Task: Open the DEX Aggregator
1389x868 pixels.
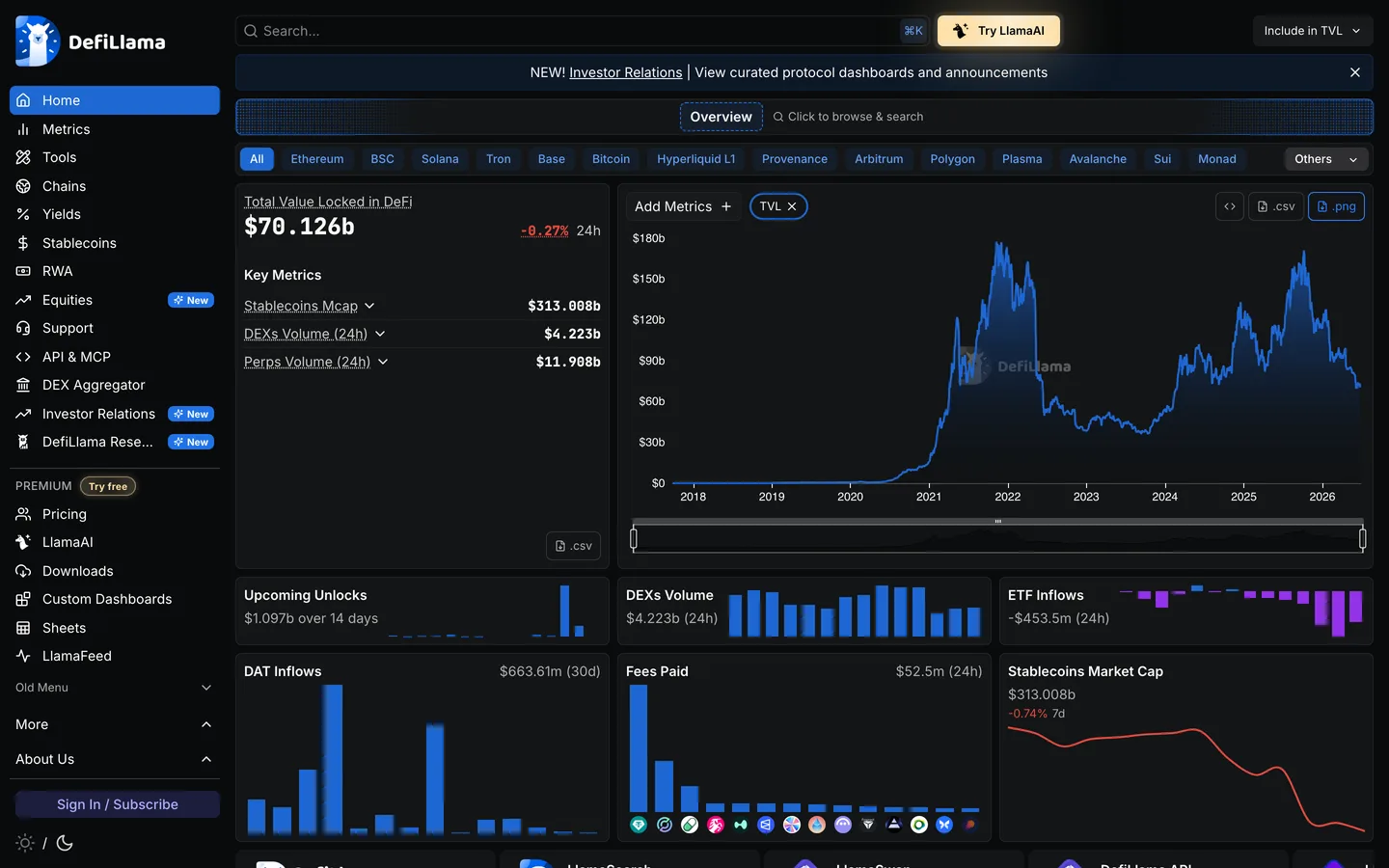Action: pyautogui.click(x=115, y=385)
